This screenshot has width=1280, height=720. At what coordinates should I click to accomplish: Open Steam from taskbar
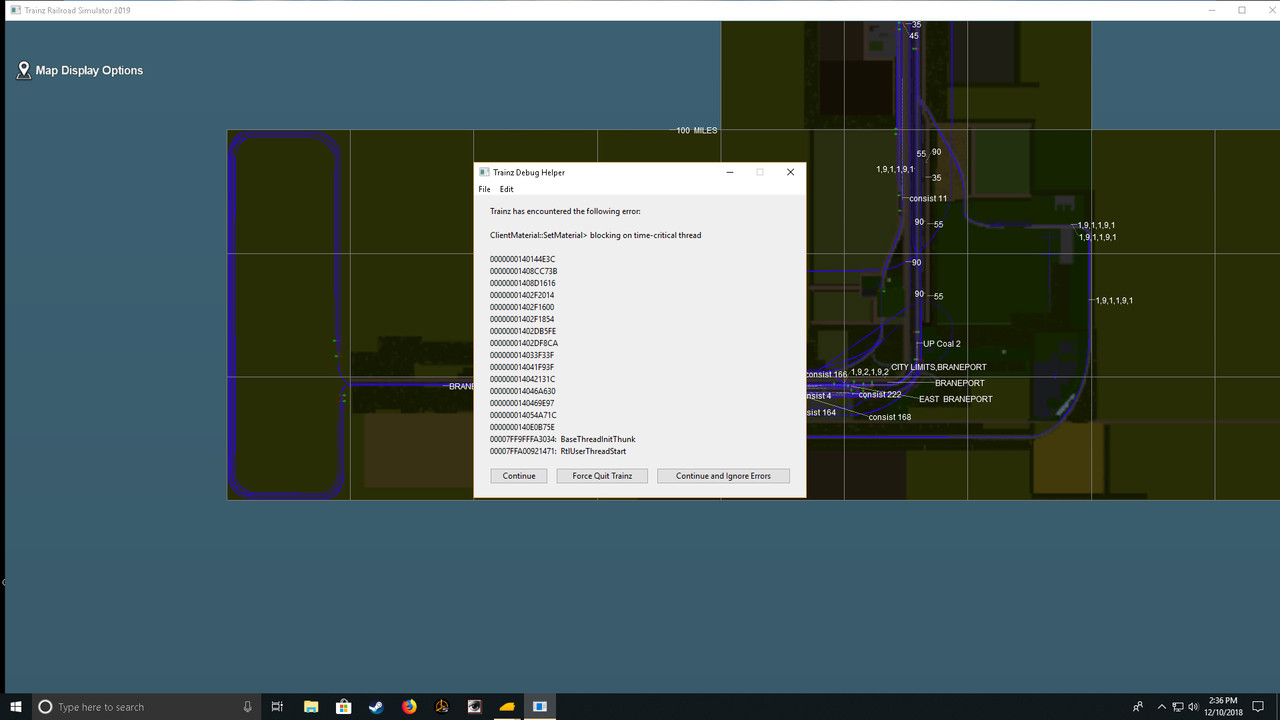point(376,707)
